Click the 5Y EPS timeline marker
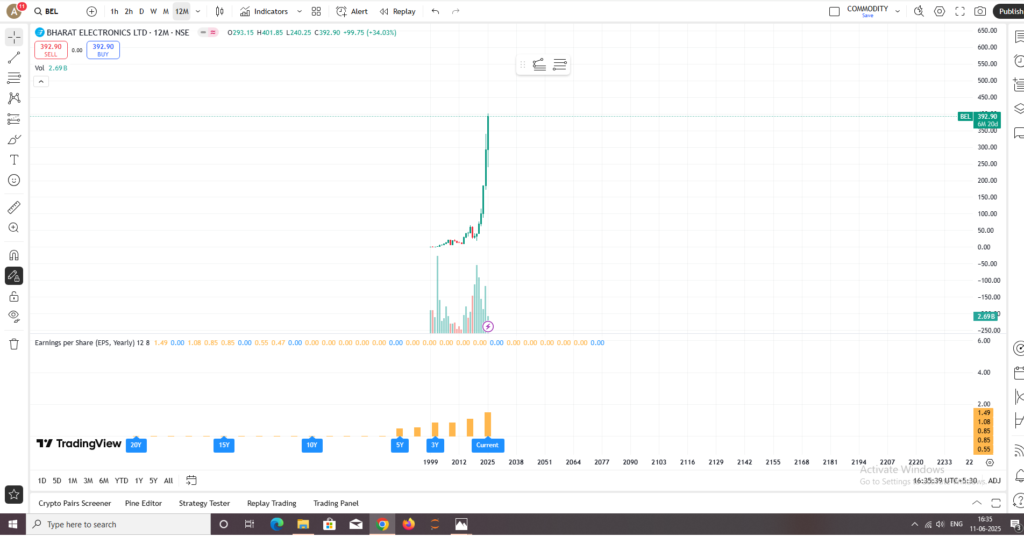The width and height of the screenshot is (1024, 551). [x=400, y=445]
